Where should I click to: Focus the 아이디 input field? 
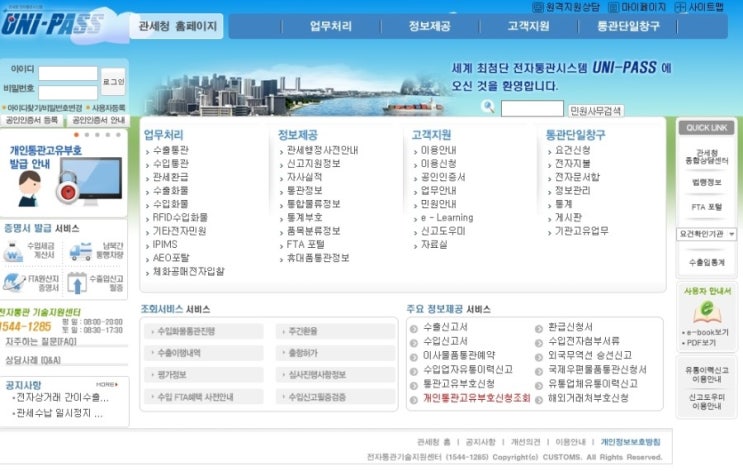[x=68, y=73]
